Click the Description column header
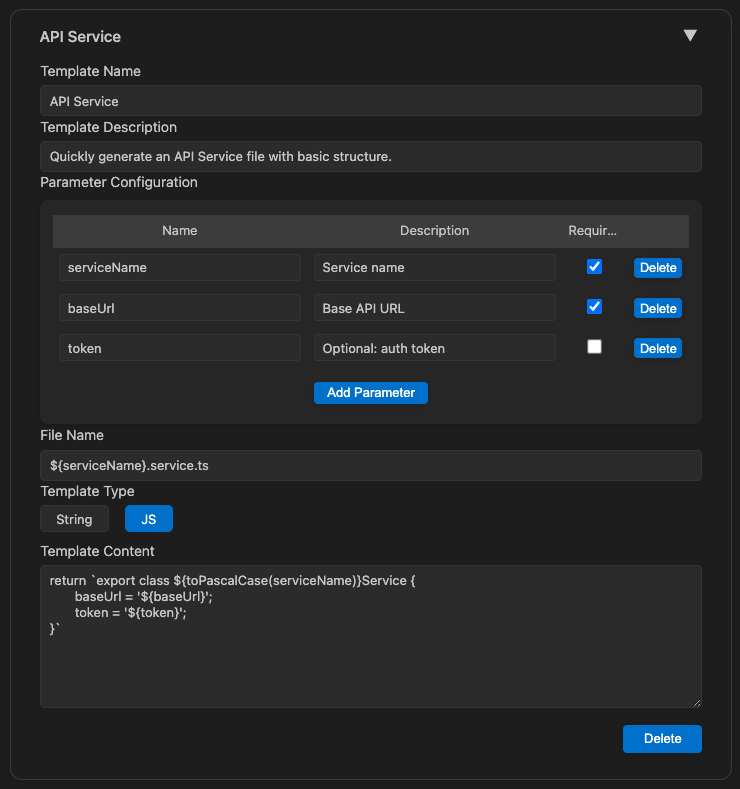This screenshot has height=789, width=740. 435,230
